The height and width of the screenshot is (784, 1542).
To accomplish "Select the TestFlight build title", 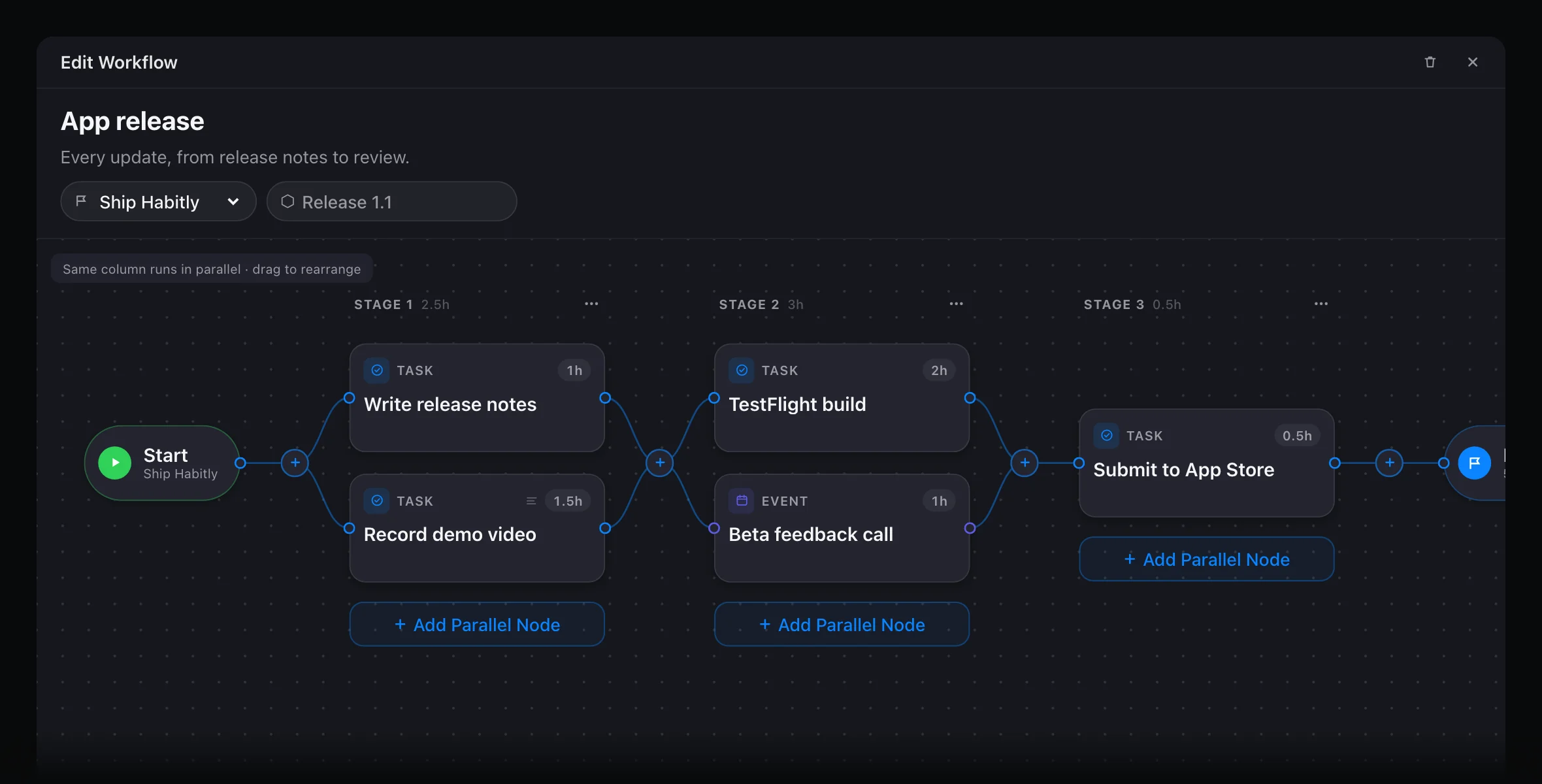I will (797, 404).
